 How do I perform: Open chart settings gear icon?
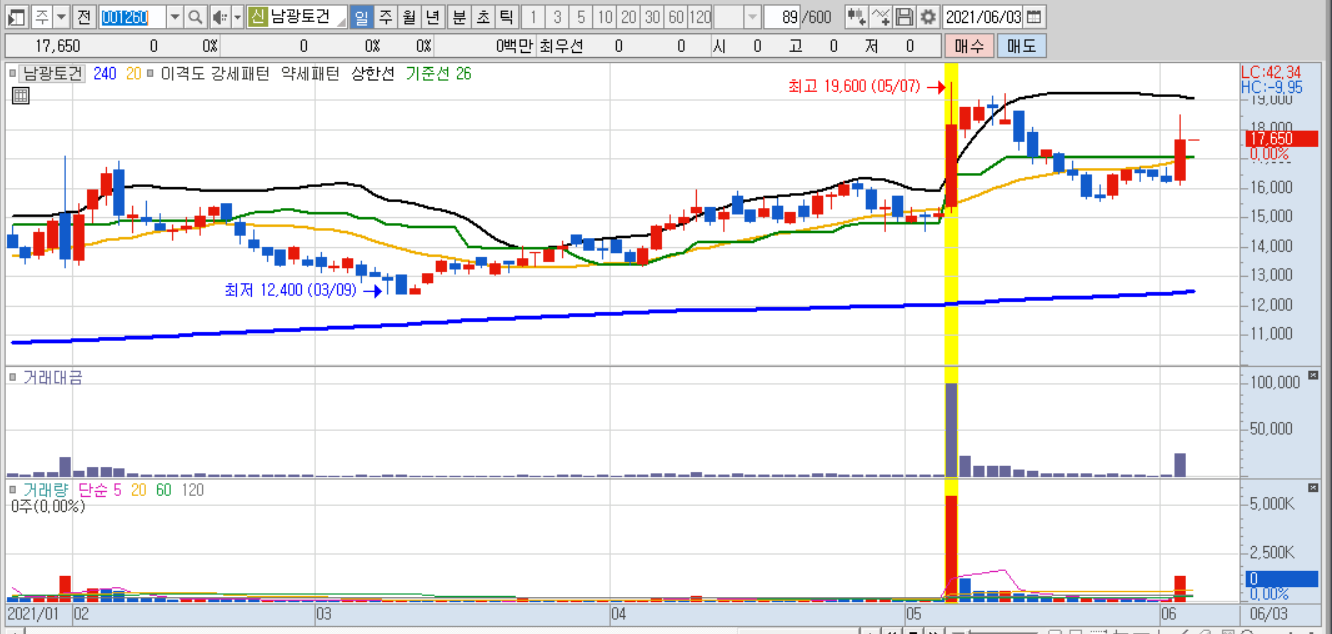click(x=928, y=17)
